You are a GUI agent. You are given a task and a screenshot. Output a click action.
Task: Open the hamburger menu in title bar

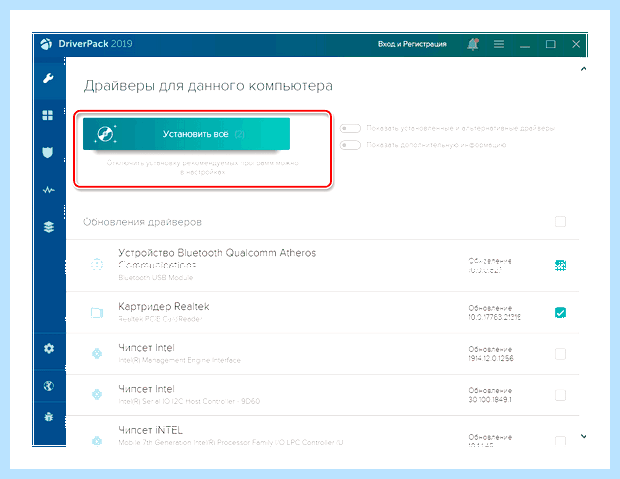point(499,44)
